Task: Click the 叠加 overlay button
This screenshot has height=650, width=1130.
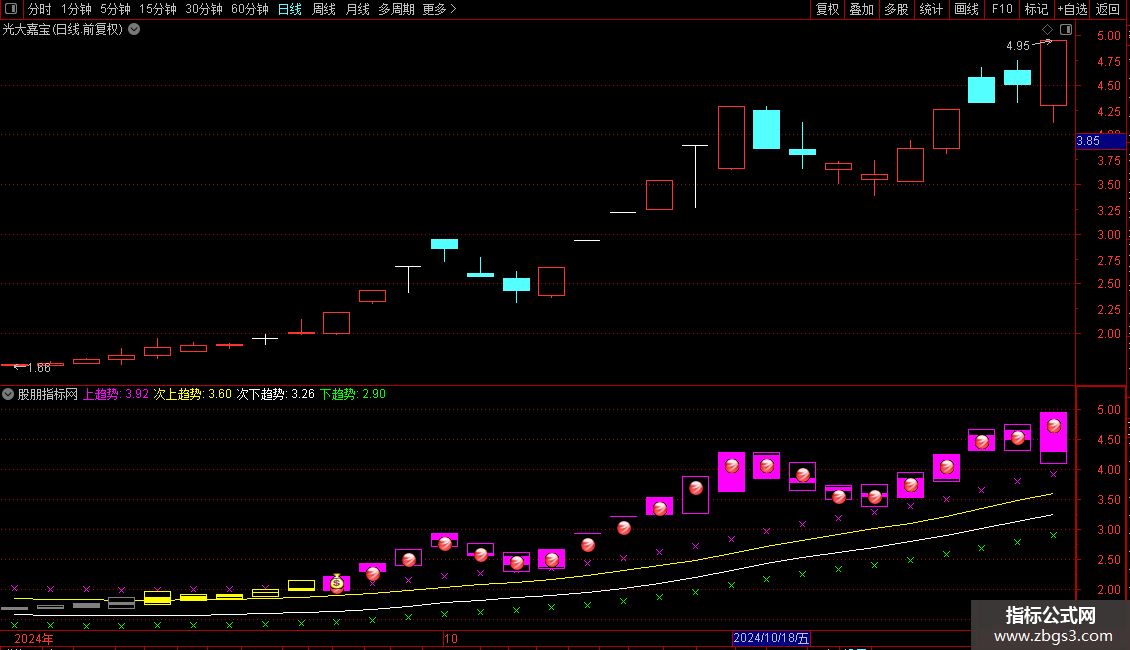Action: pyautogui.click(x=861, y=9)
